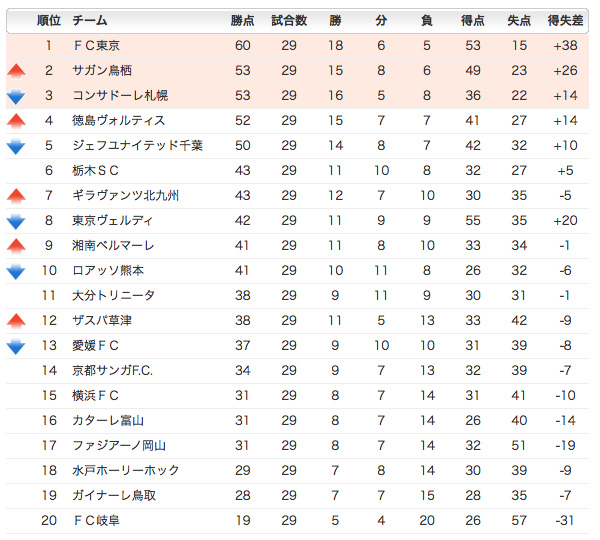Viewport: 600px width, 540px height.
Task: Click the チーム column header
Action: [x=90, y=20]
